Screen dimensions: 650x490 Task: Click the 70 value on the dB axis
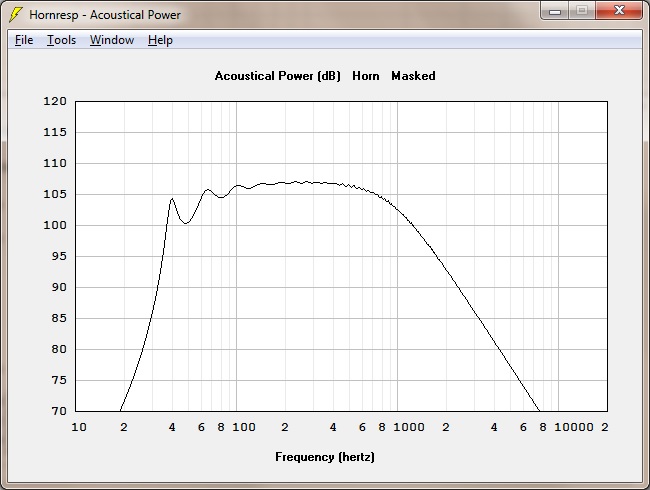coord(59,411)
